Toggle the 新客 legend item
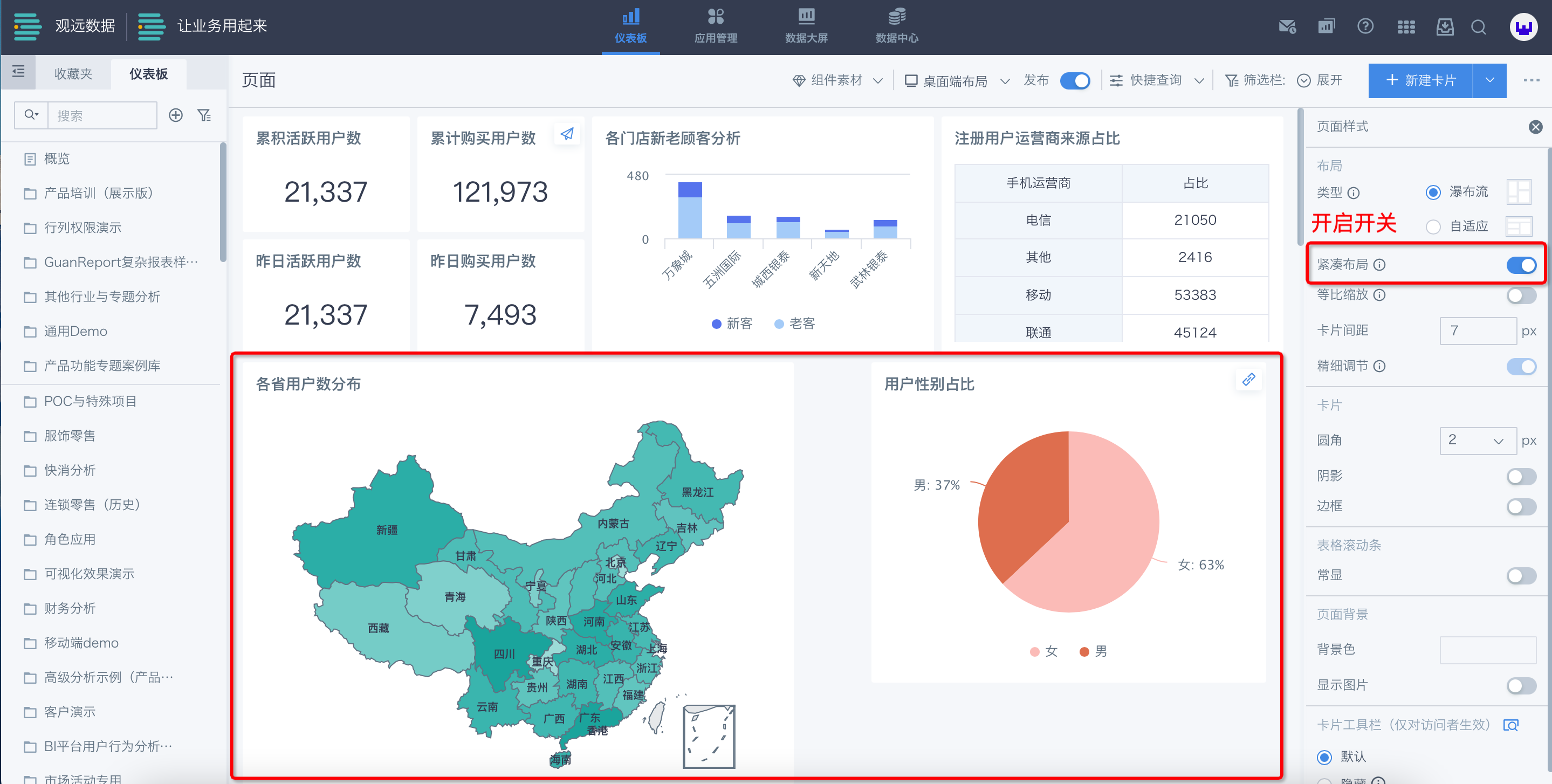This screenshot has height=784, width=1552. point(731,324)
